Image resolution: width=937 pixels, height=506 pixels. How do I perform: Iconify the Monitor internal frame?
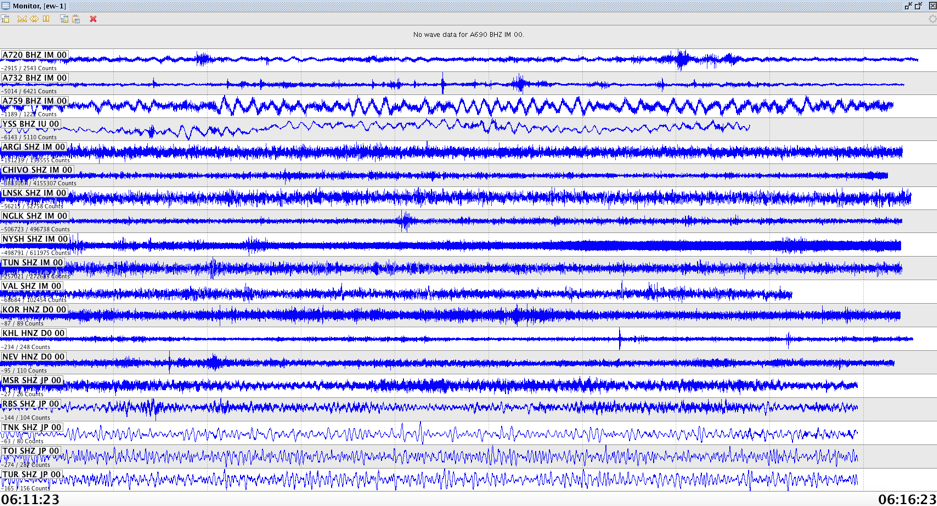(908, 6)
